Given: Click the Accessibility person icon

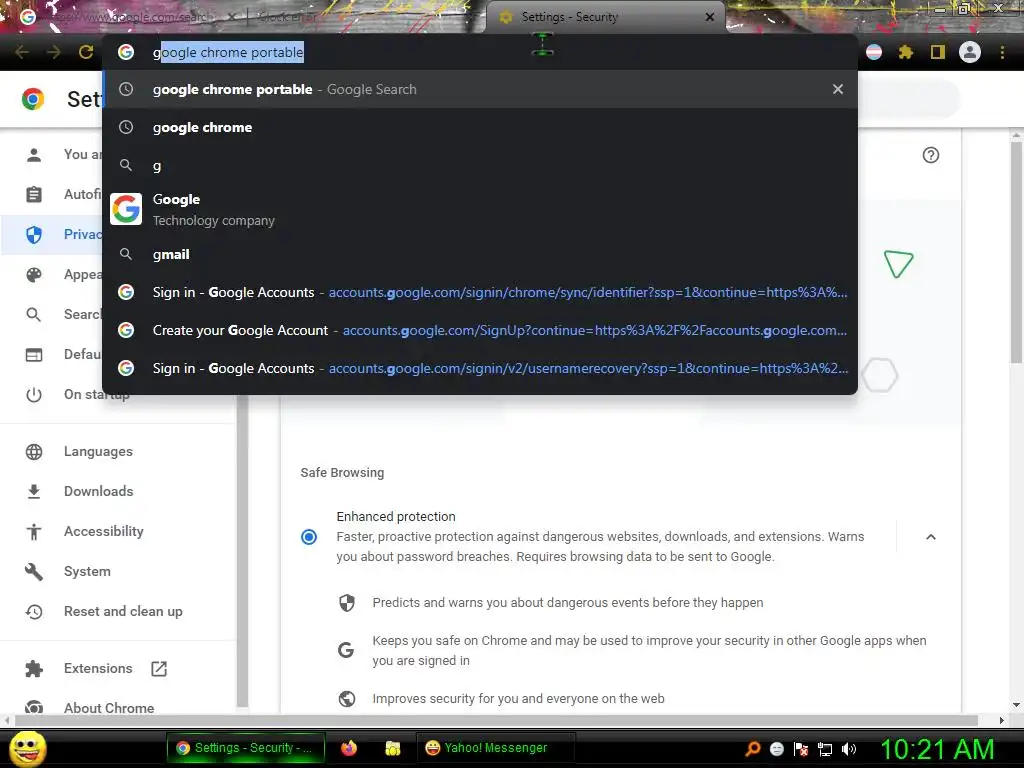Looking at the screenshot, I should [34, 532].
